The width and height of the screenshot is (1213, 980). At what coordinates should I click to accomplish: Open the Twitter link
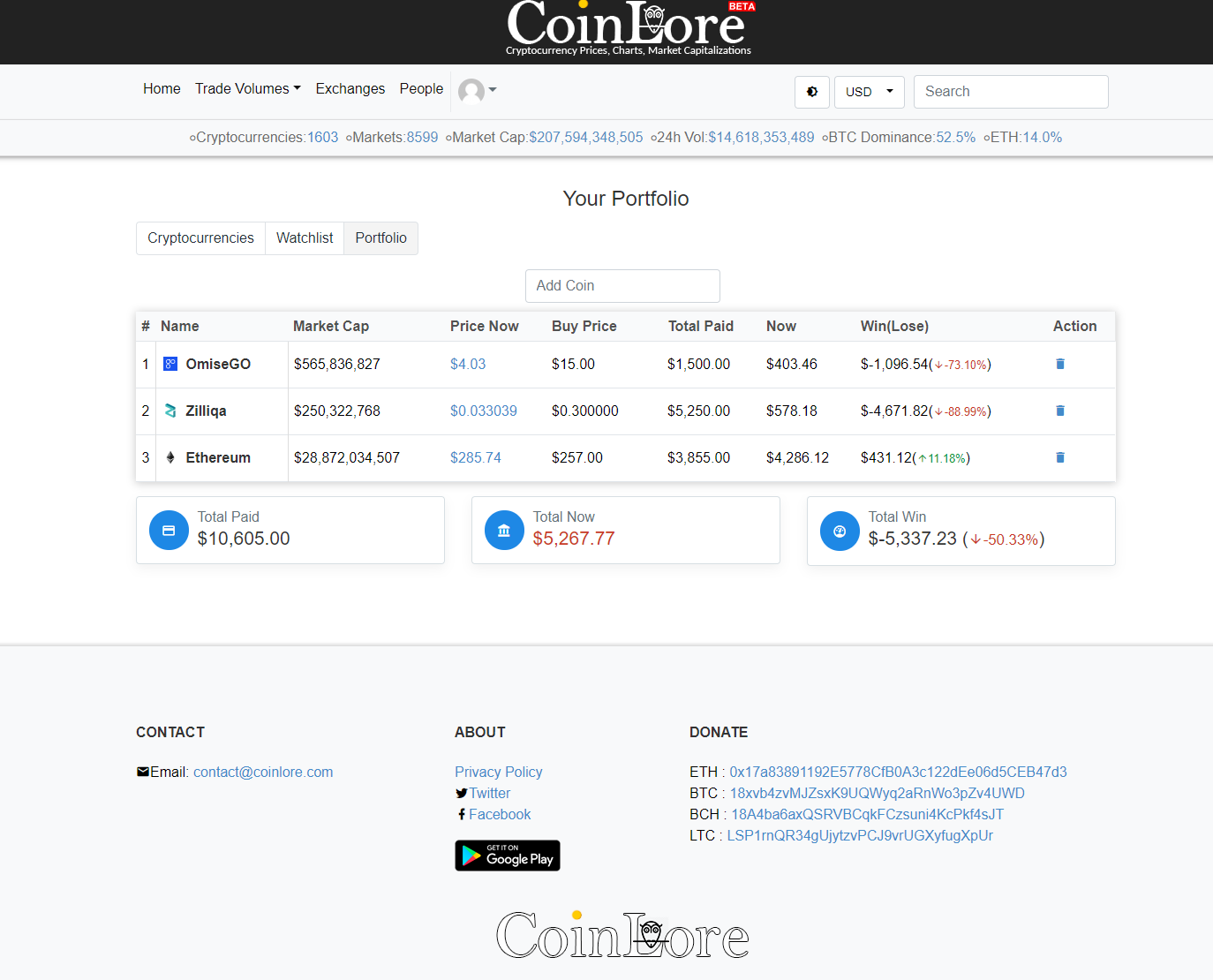click(x=490, y=793)
